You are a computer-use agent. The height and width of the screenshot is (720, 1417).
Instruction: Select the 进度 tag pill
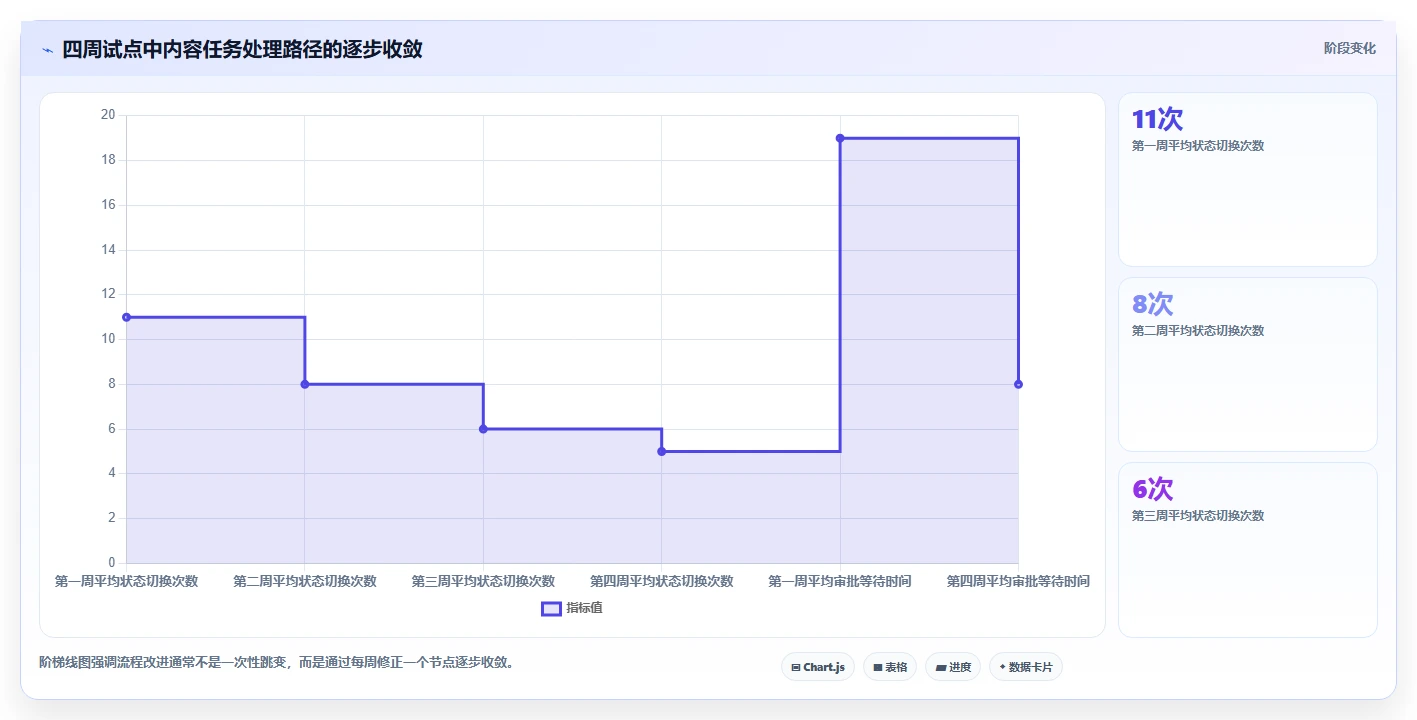click(x=953, y=667)
